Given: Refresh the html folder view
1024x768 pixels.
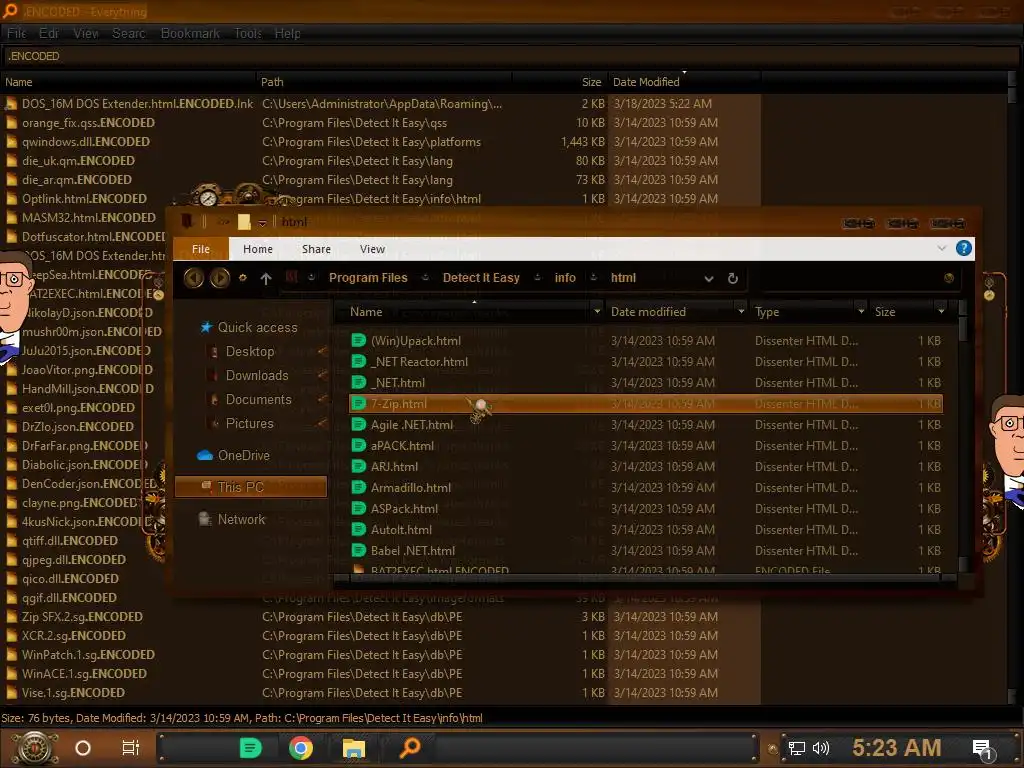Looking at the screenshot, I should [733, 278].
